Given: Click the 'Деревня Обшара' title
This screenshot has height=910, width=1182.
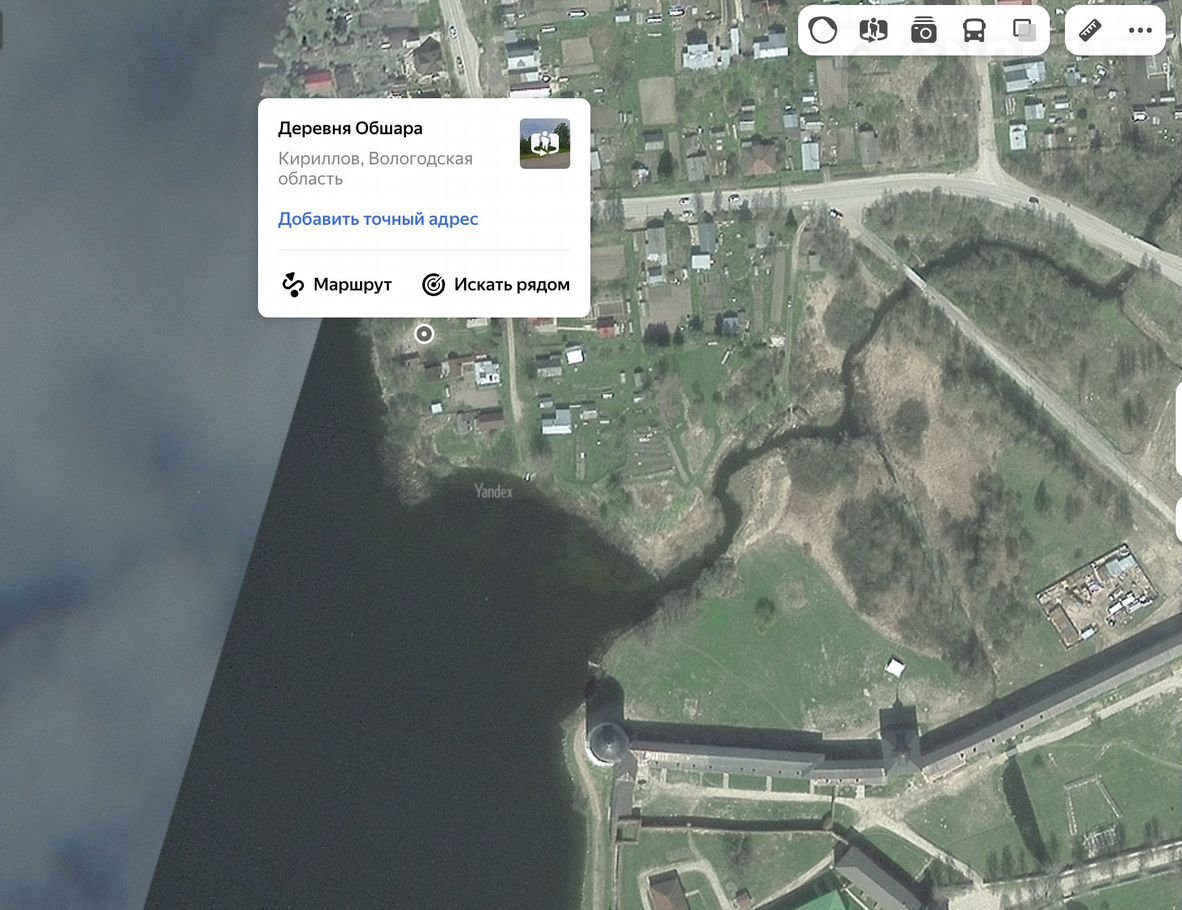Looking at the screenshot, I should pos(350,128).
